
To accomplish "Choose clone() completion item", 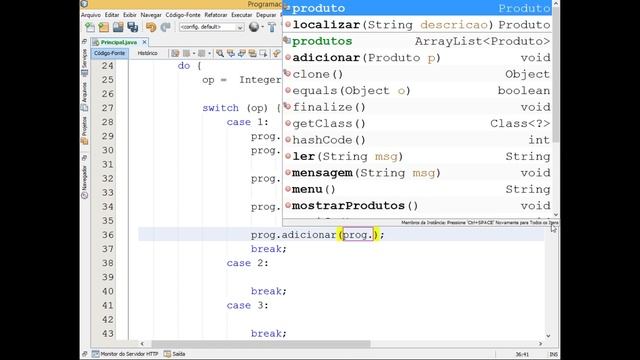I will click(x=417, y=74).
